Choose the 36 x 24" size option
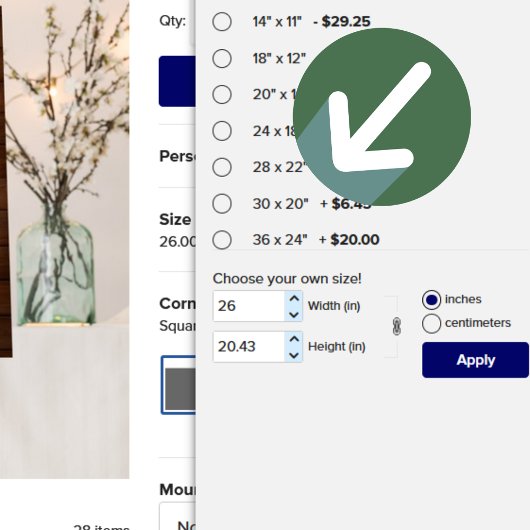 (222, 240)
